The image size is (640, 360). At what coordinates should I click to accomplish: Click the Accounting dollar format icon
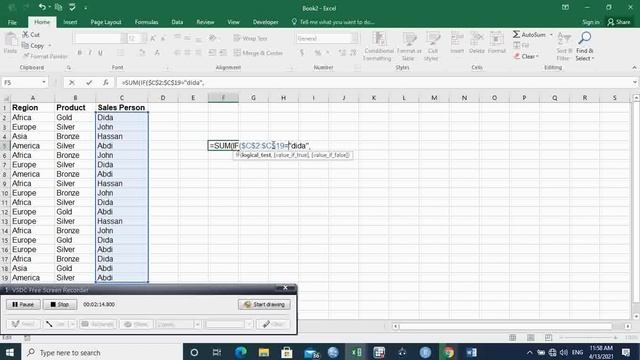(x=302, y=53)
